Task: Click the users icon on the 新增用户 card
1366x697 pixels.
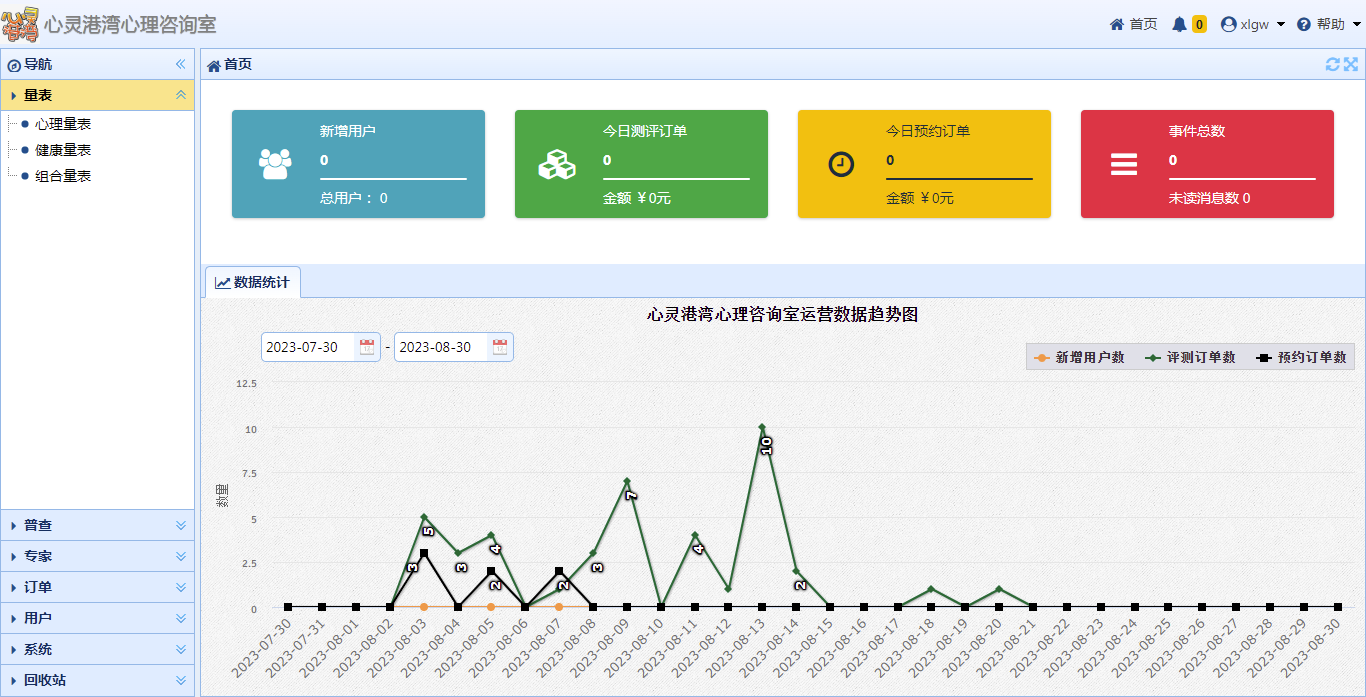Action: coord(275,164)
